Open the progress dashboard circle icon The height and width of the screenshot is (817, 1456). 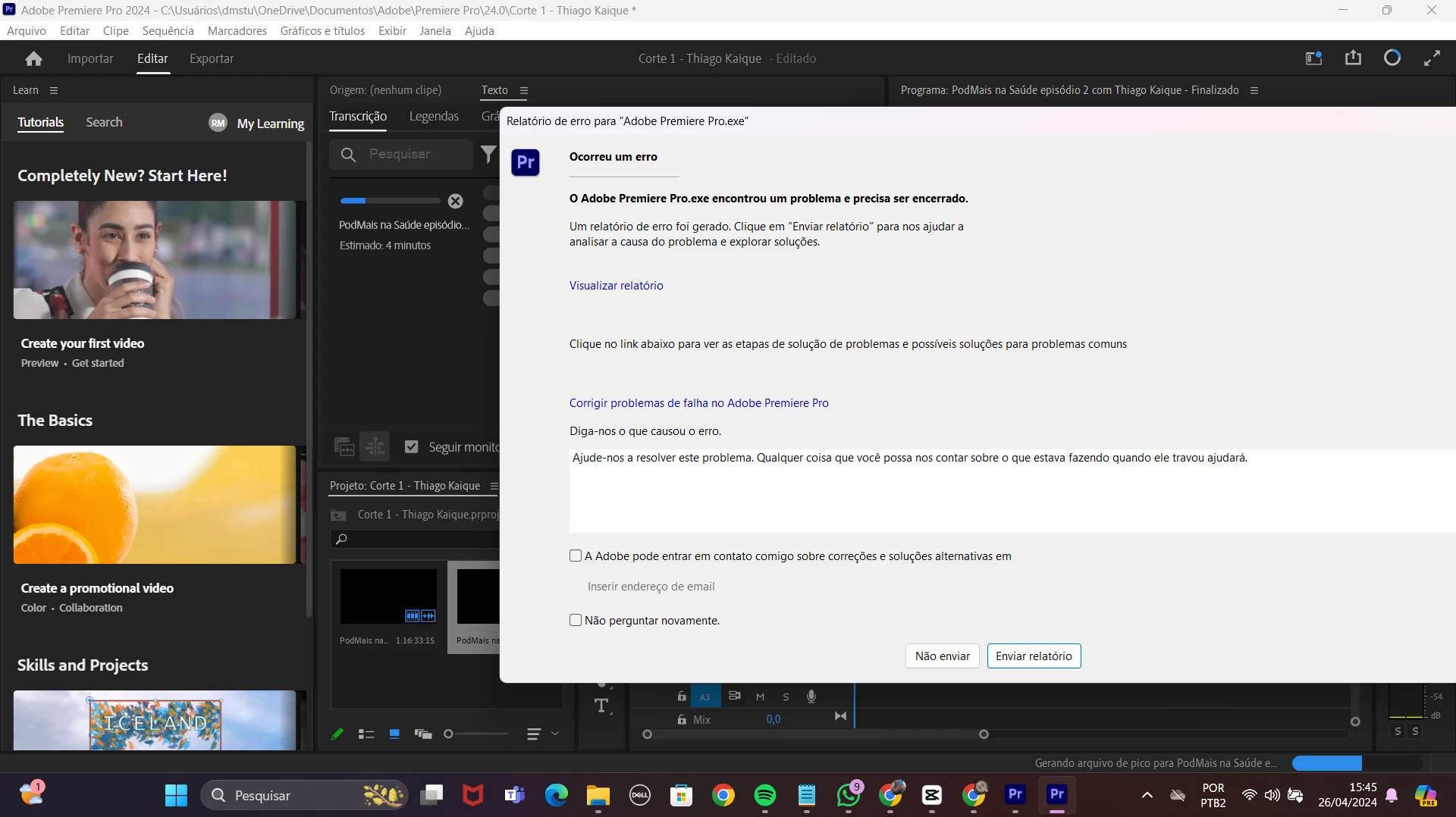point(1392,58)
